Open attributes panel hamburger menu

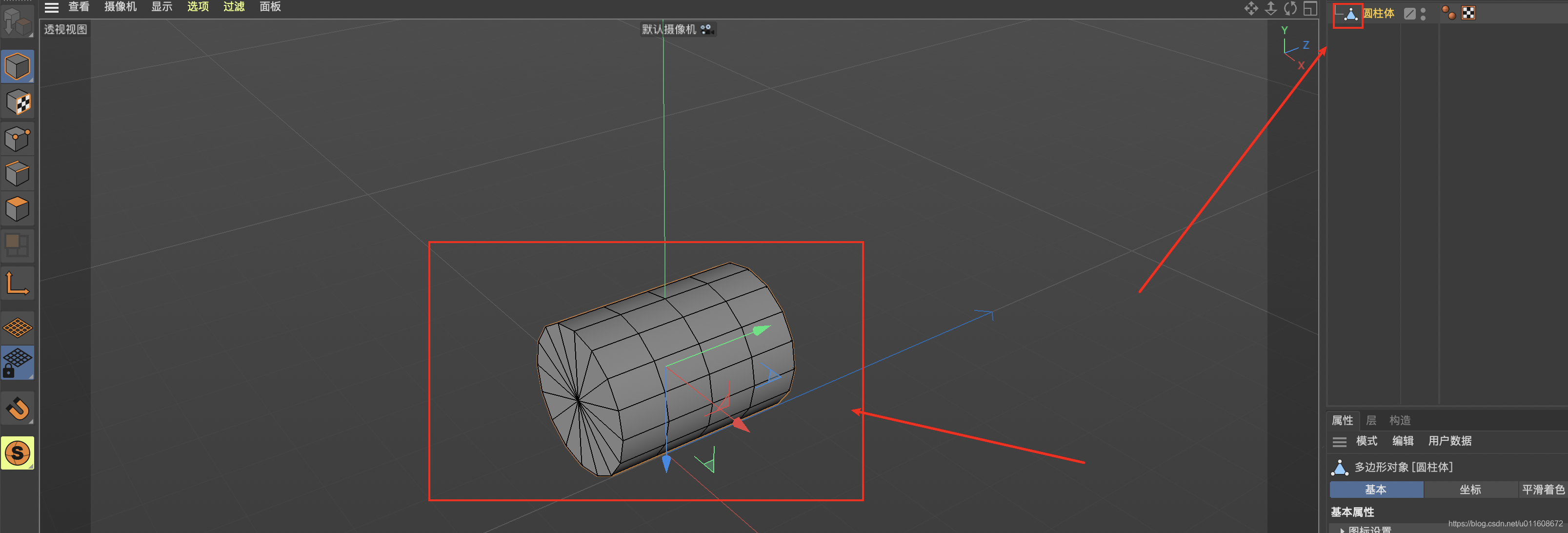[1339, 441]
